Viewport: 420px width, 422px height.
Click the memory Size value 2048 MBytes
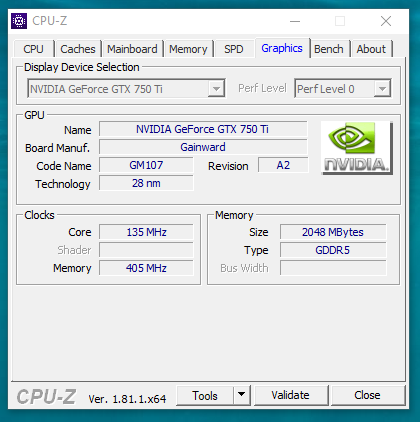click(x=333, y=232)
